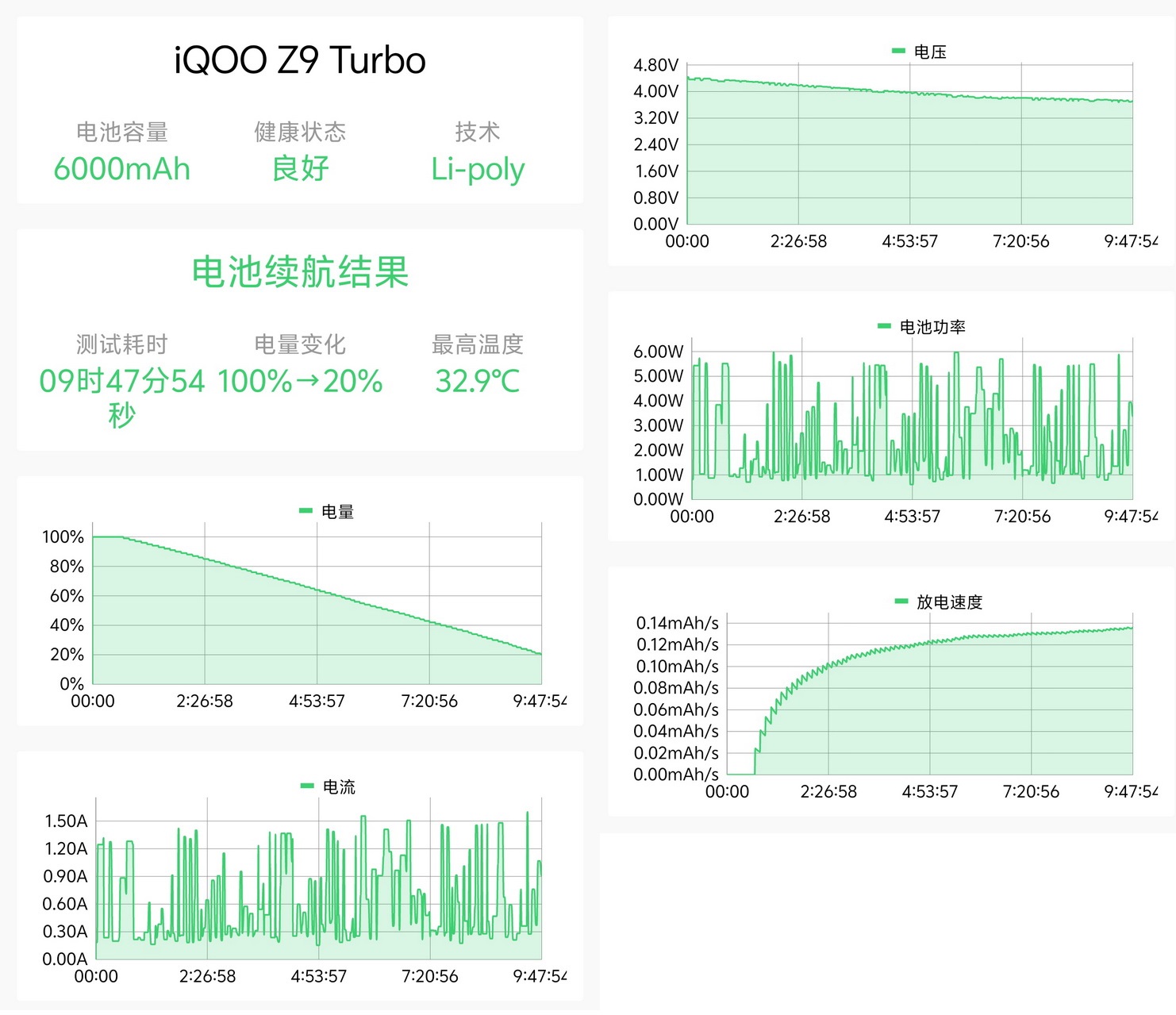The height and width of the screenshot is (1015, 1176).
Task: Select the 32.9℃ max temperature value
Action: (478, 382)
